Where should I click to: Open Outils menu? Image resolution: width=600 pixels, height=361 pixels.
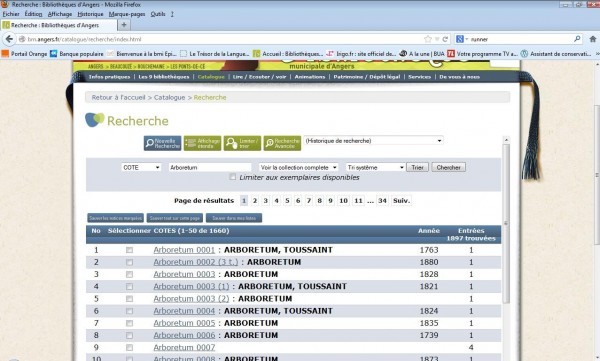[x=158, y=14]
